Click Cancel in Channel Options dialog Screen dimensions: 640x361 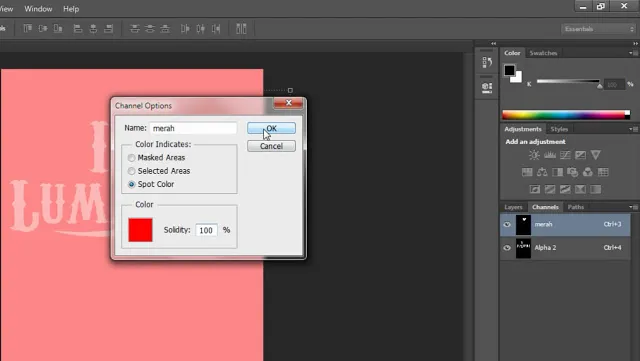(271, 146)
